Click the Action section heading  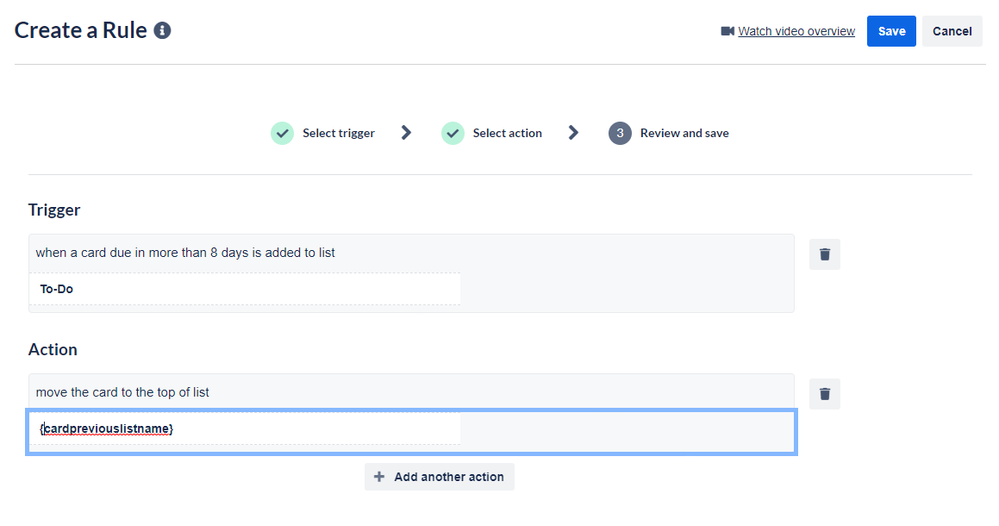pos(53,350)
